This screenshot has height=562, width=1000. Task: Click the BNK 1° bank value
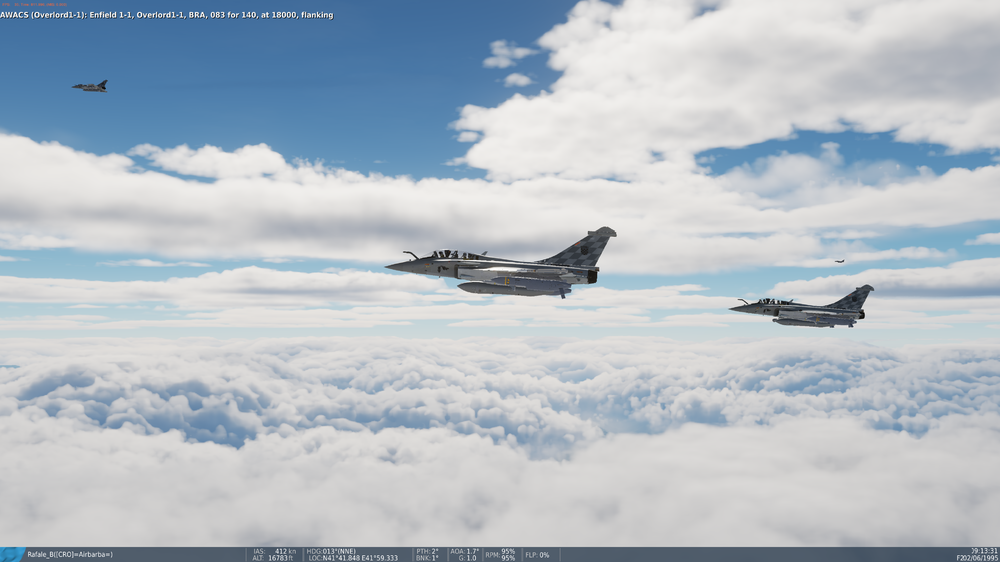point(427,558)
